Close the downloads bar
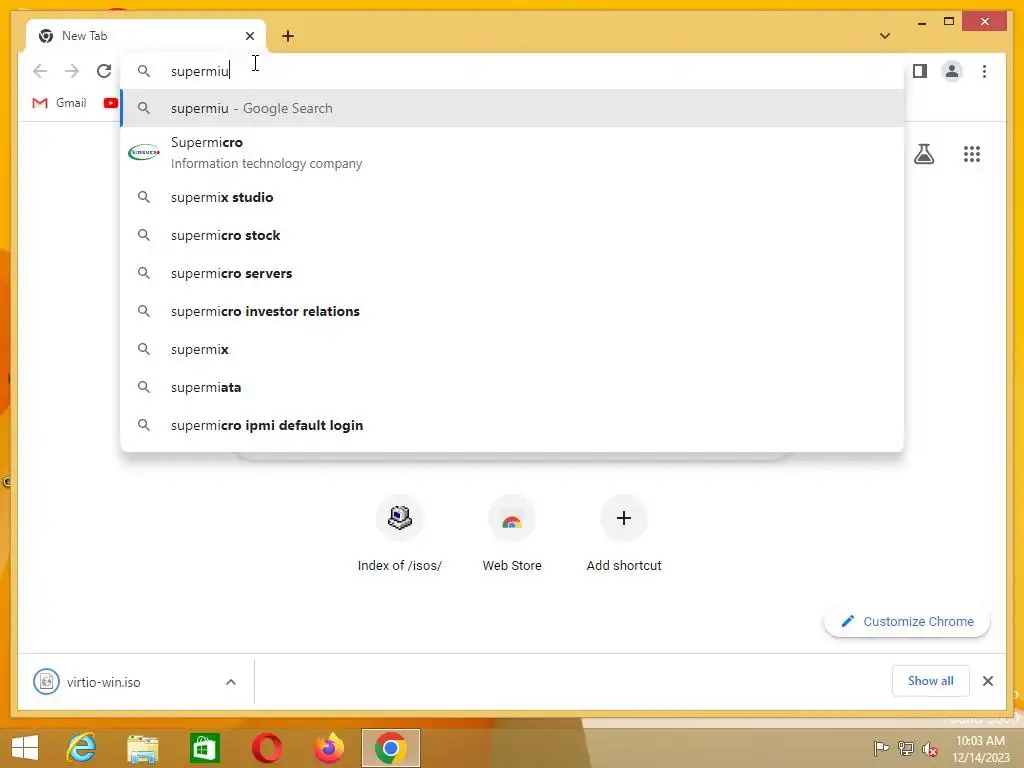The height and width of the screenshot is (768, 1024). [x=988, y=681]
